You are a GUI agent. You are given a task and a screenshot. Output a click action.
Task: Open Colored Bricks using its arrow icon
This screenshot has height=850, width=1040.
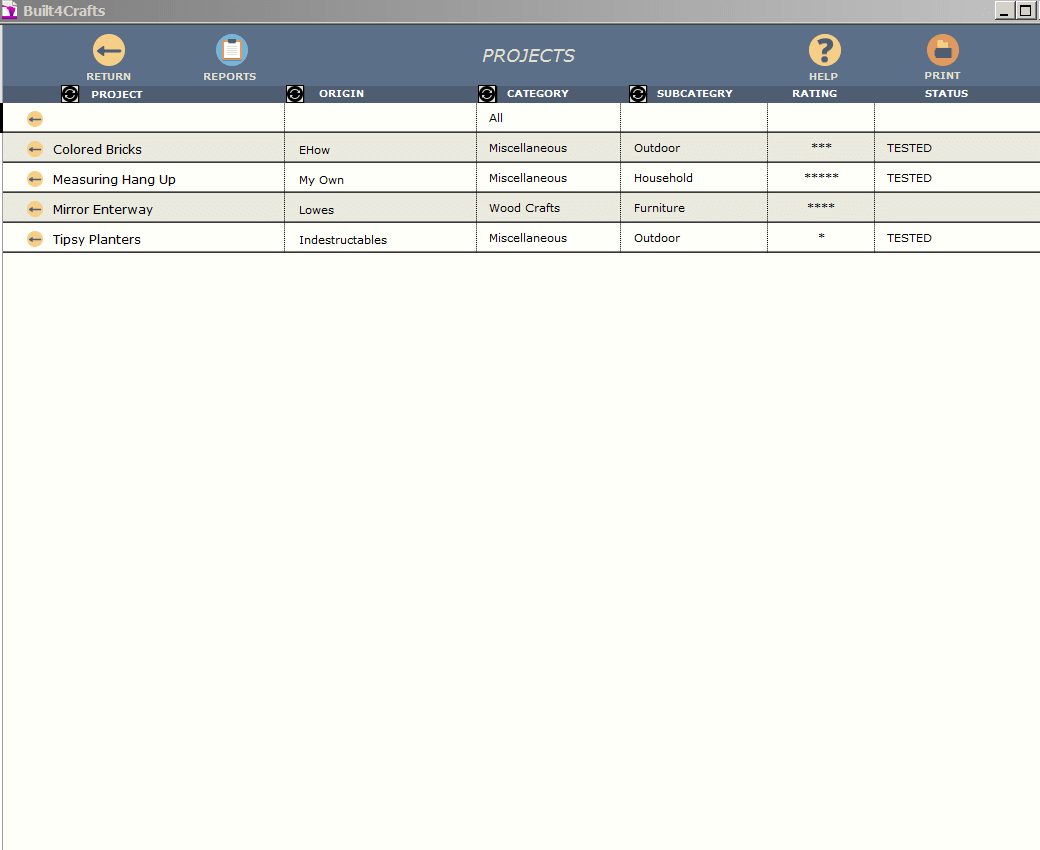(35, 149)
